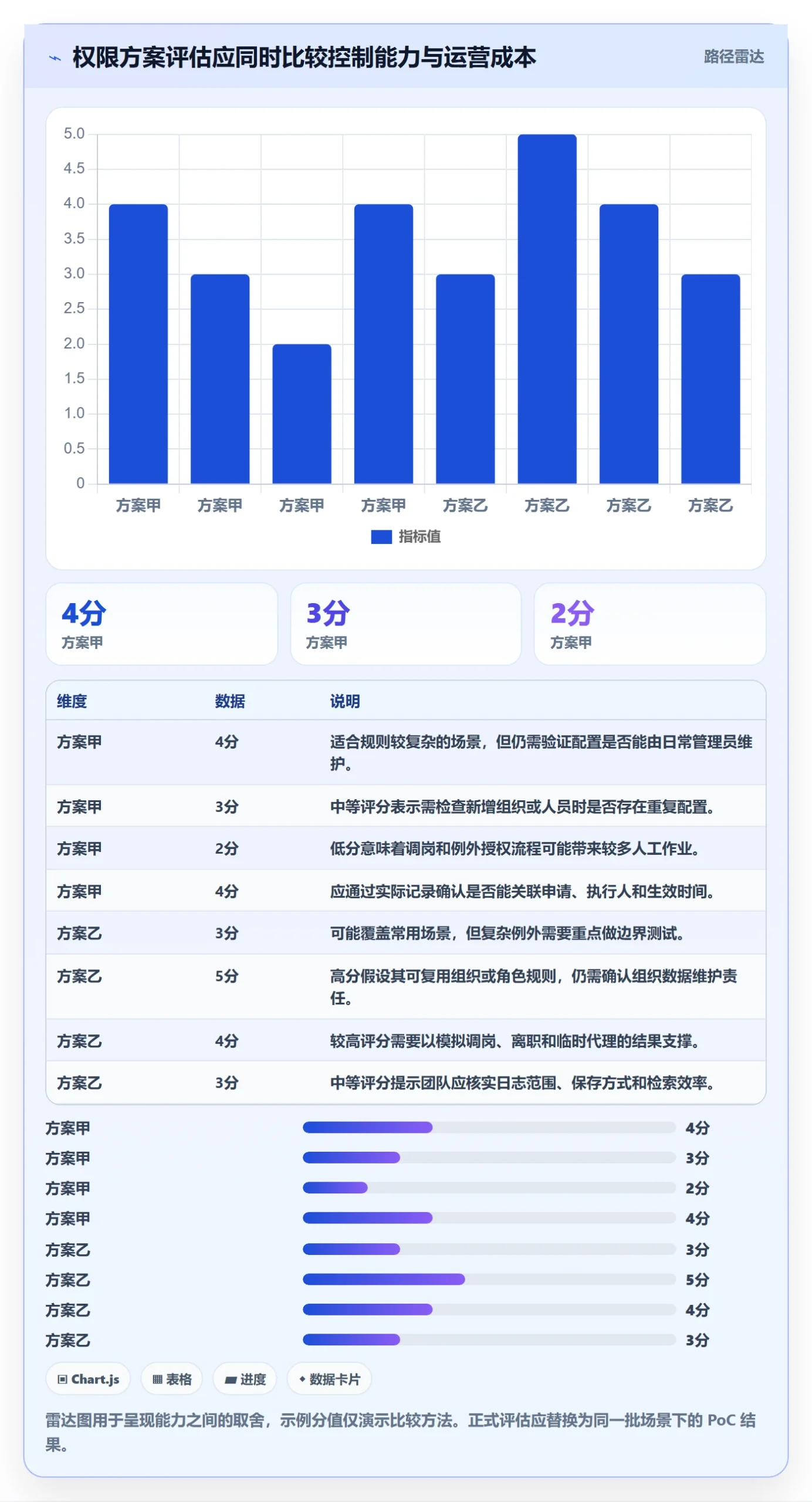Click the 指标值 legend label
812x1502 pixels.
(x=419, y=537)
